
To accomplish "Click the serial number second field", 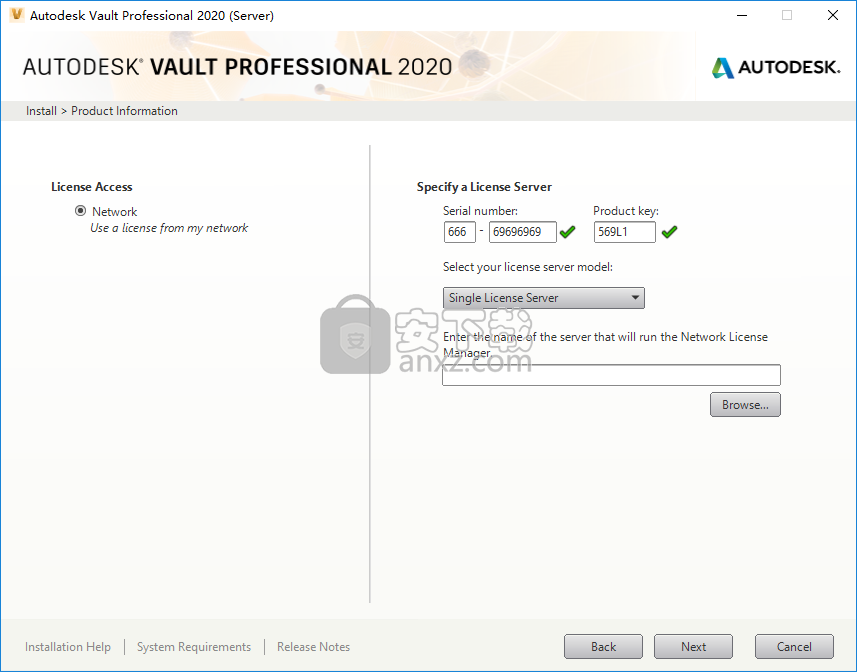I will click(x=523, y=232).
